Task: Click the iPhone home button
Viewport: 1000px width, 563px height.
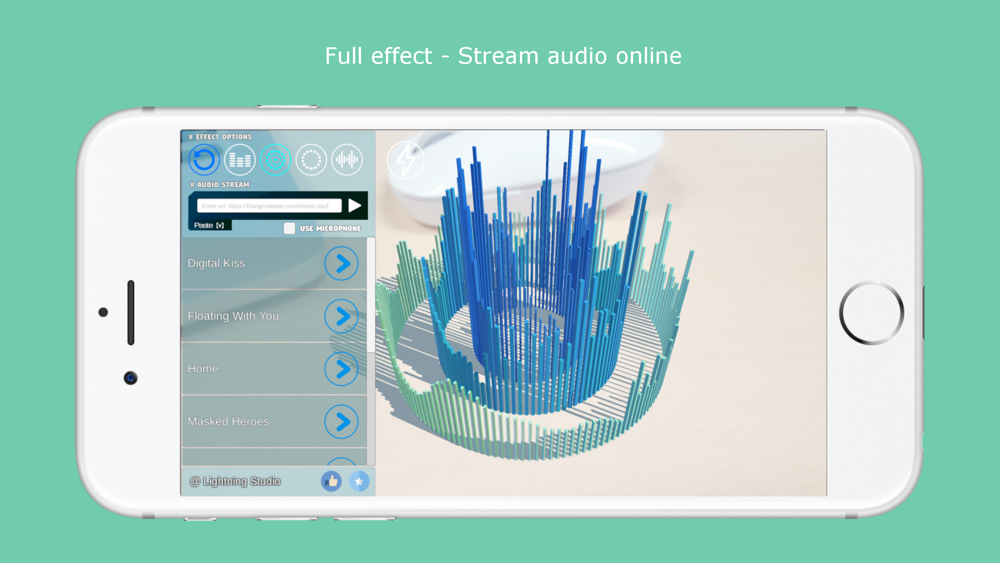Action: (871, 313)
